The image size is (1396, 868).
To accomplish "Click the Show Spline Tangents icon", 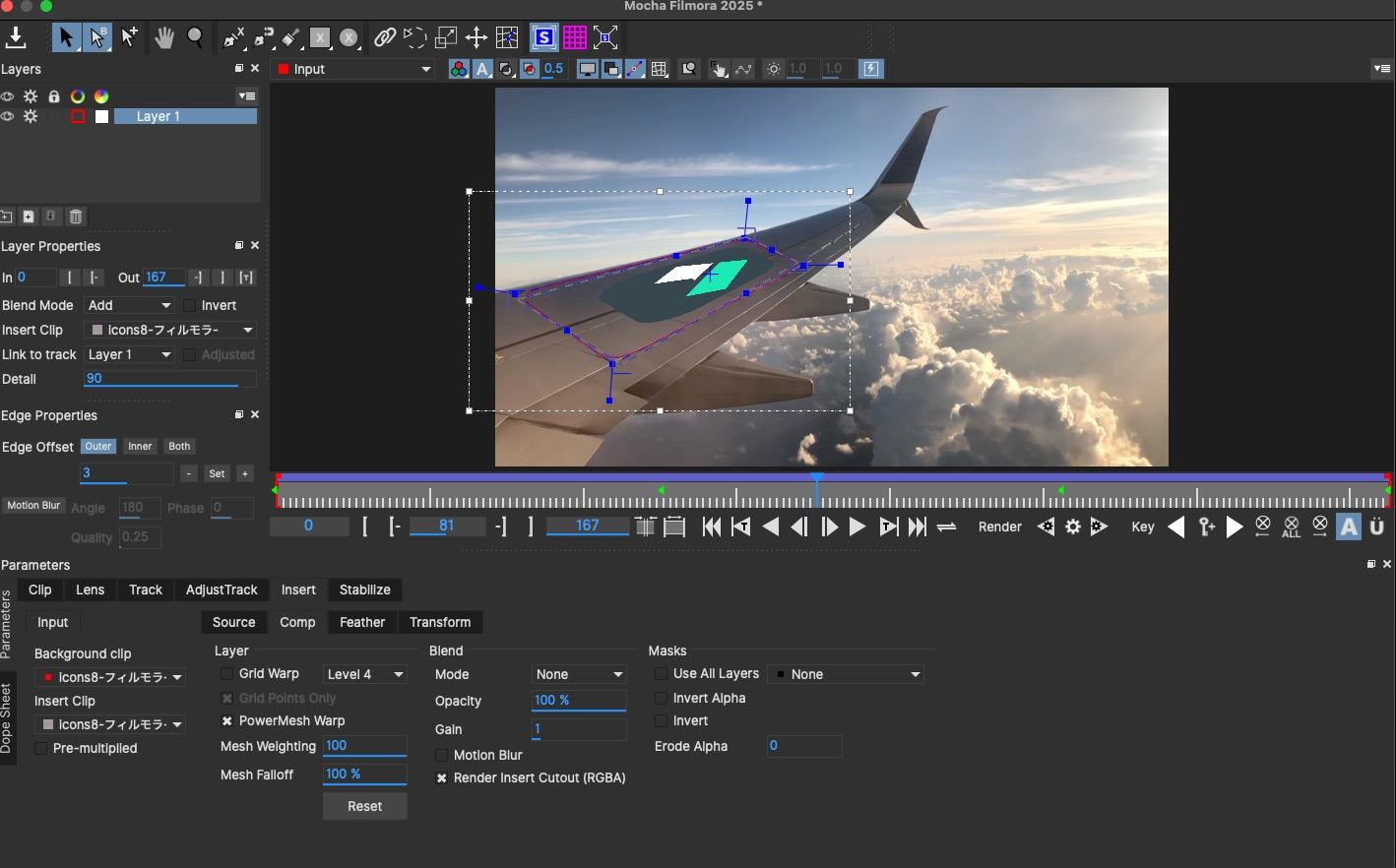I will [635, 69].
